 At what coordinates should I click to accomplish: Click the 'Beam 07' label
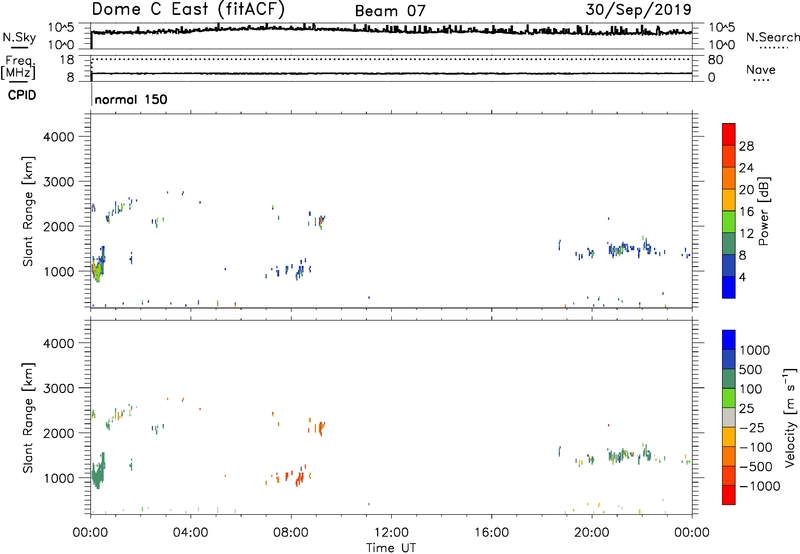[x=390, y=11]
